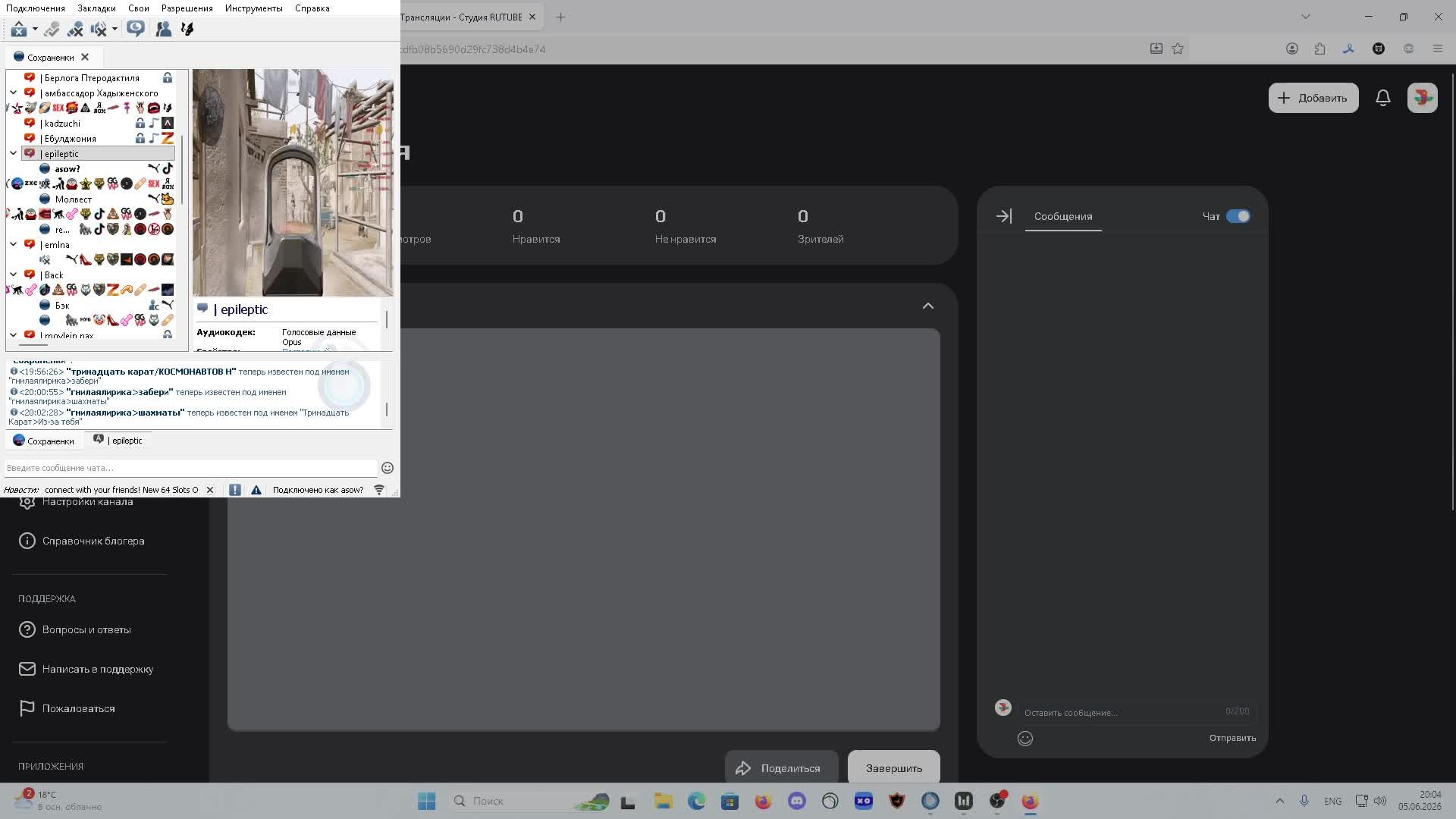Click Пожаловаться in the sidebar
Image resolution: width=1456 pixels, height=819 pixels.
(x=67, y=708)
